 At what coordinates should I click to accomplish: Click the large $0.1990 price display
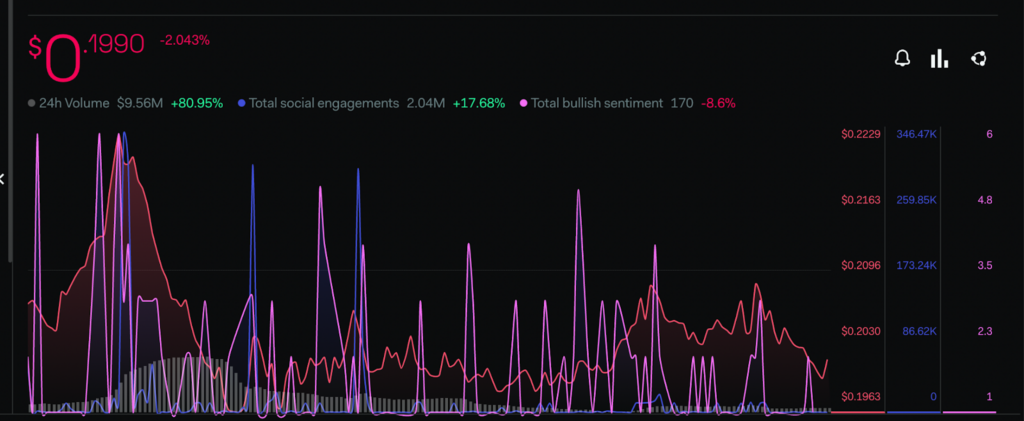point(86,56)
